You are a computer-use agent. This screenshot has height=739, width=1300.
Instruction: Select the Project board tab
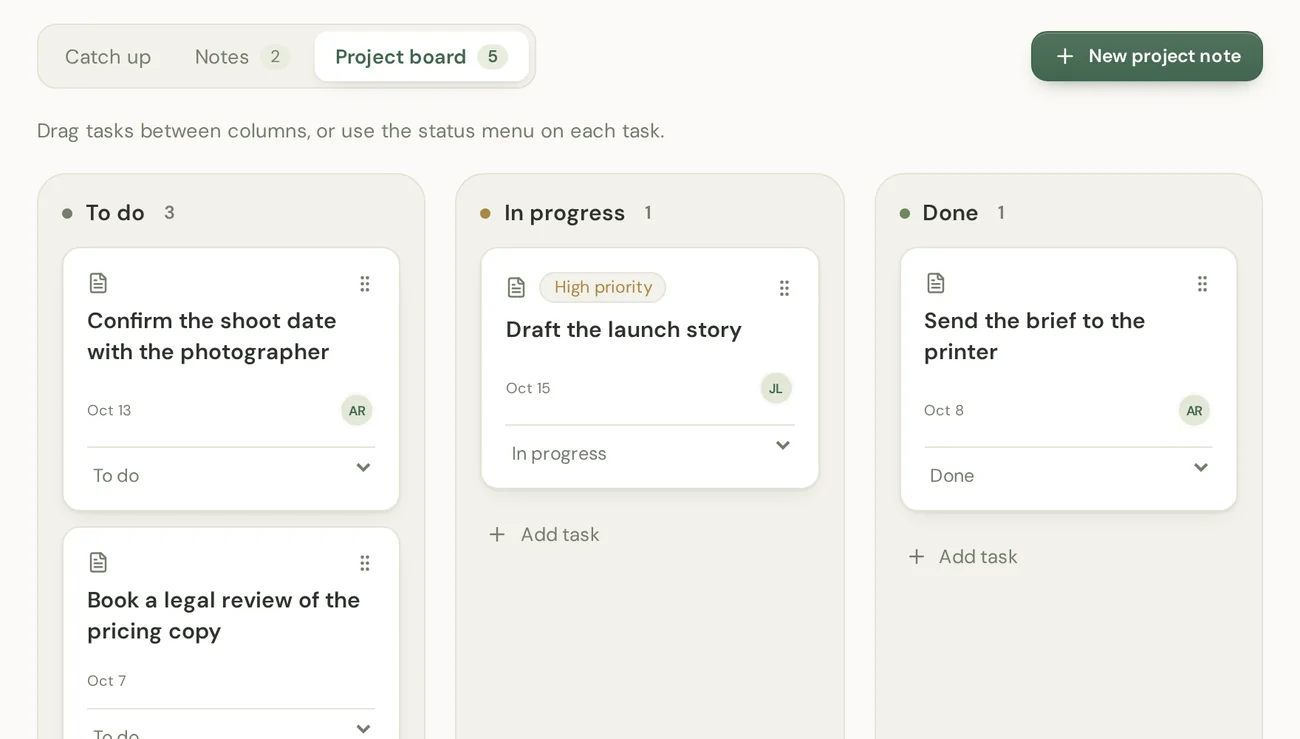pos(421,57)
